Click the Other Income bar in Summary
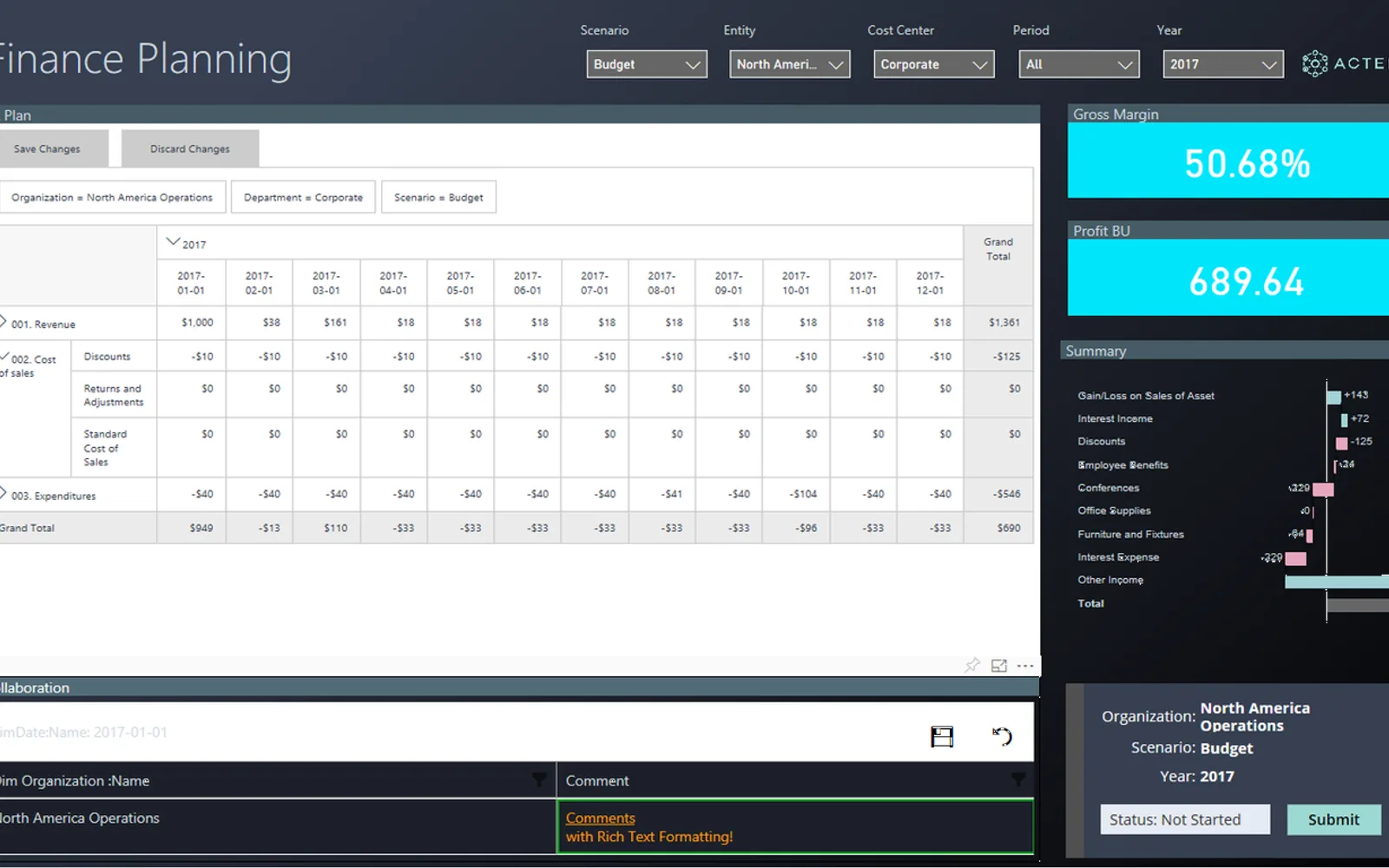 click(x=1337, y=582)
